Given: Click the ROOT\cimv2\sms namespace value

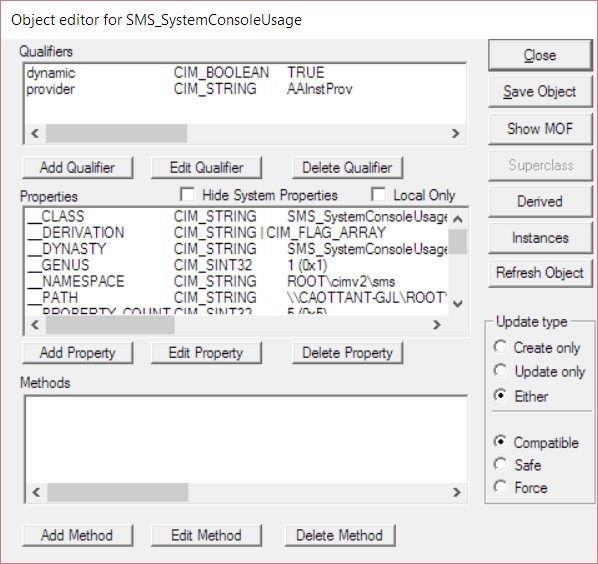Looking at the screenshot, I should [341, 281].
